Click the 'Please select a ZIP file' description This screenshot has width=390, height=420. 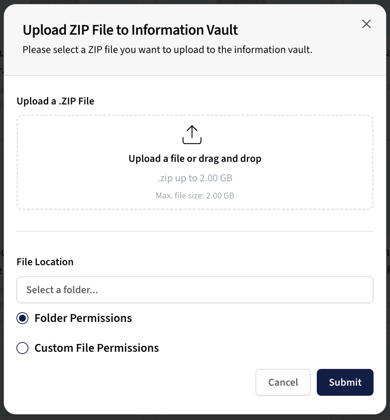(x=167, y=50)
